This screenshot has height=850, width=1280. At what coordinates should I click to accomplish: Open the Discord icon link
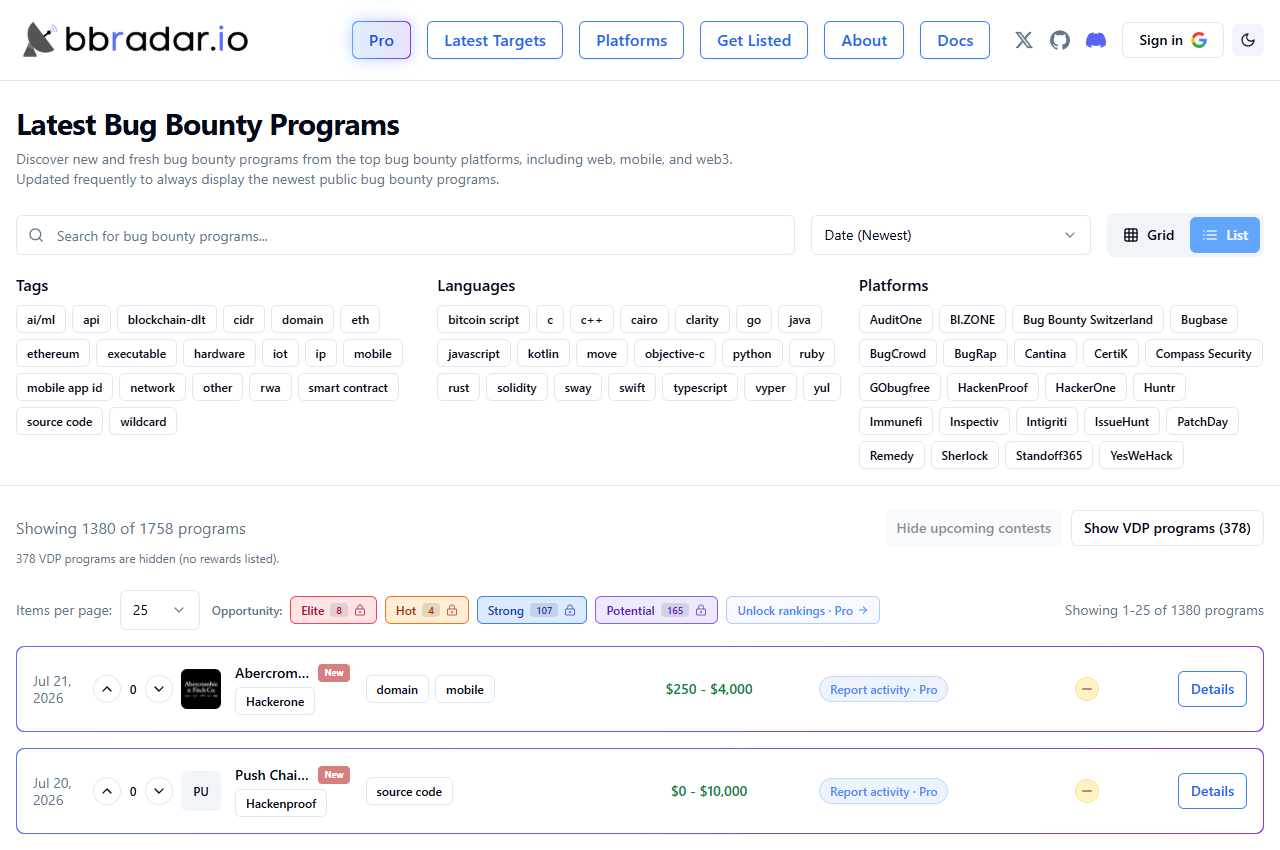[x=1096, y=40]
